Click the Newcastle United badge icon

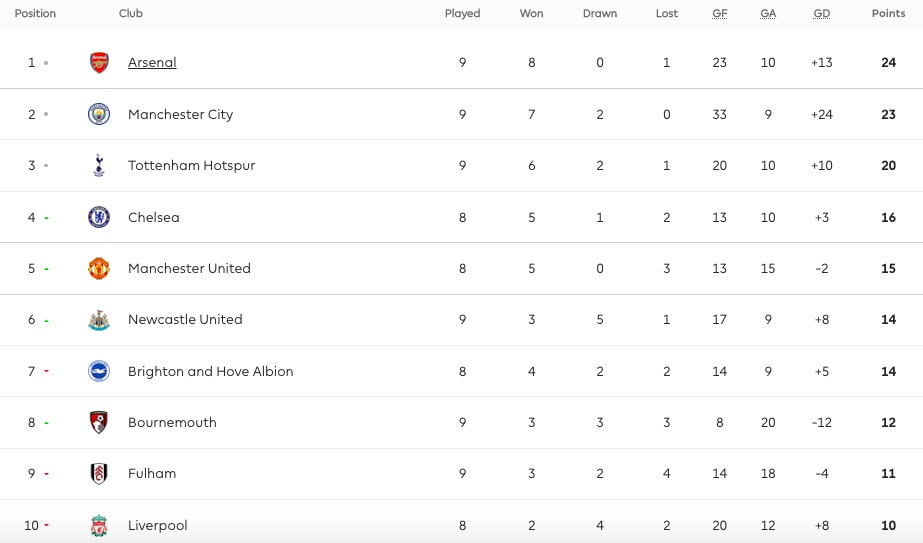[98, 320]
